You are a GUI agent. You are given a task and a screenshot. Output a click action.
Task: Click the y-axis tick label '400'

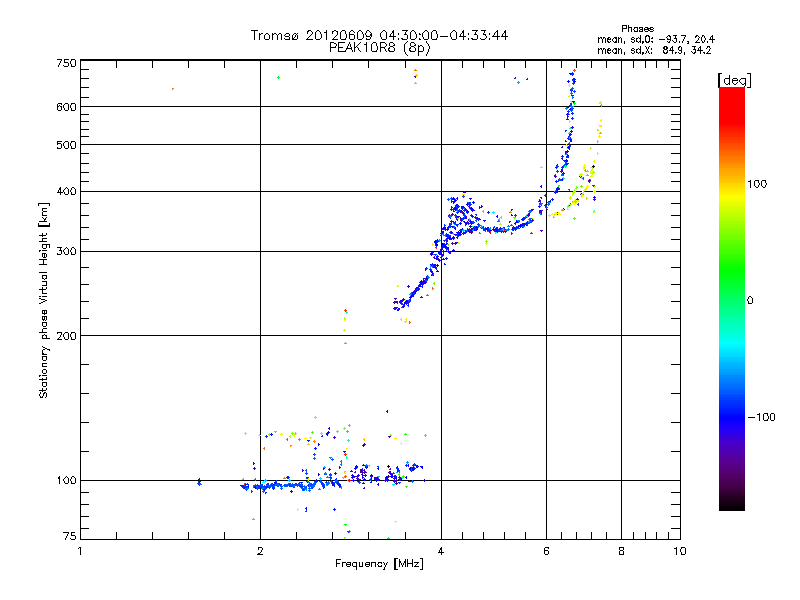coord(66,192)
